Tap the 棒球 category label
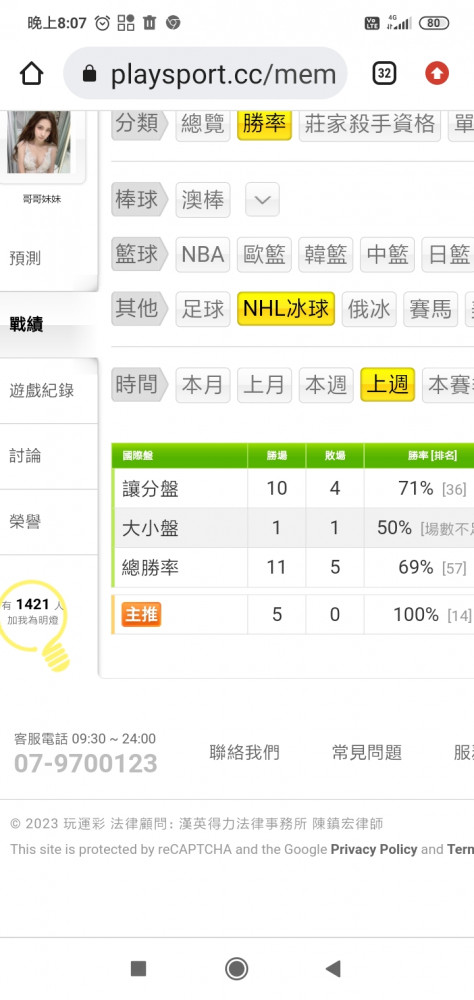Image resolution: width=474 pixels, height=1000 pixels. 139,200
